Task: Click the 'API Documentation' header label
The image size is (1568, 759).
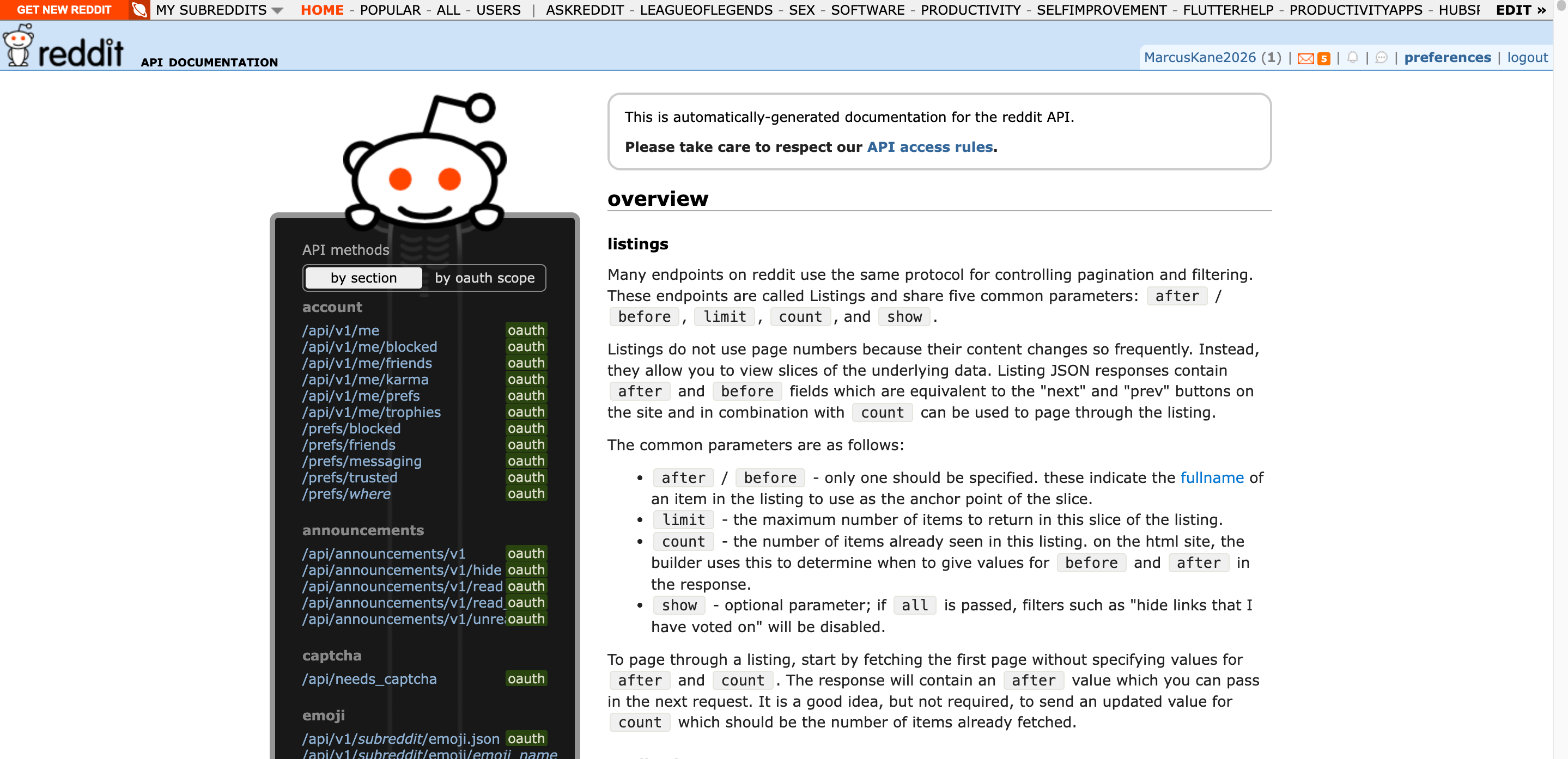Action: pyautogui.click(x=209, y=62)
